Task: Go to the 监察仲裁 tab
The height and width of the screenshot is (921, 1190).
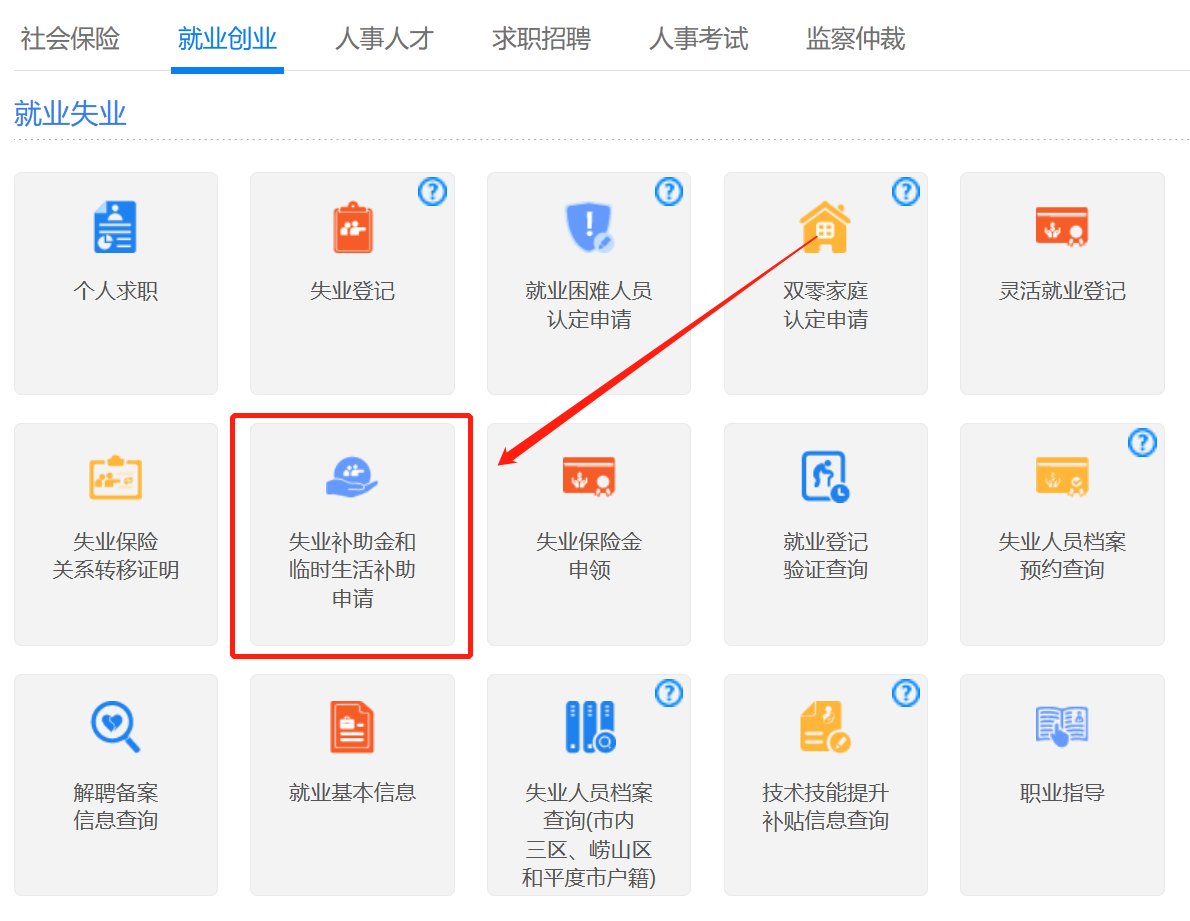Action: click(x=855, y=39)
